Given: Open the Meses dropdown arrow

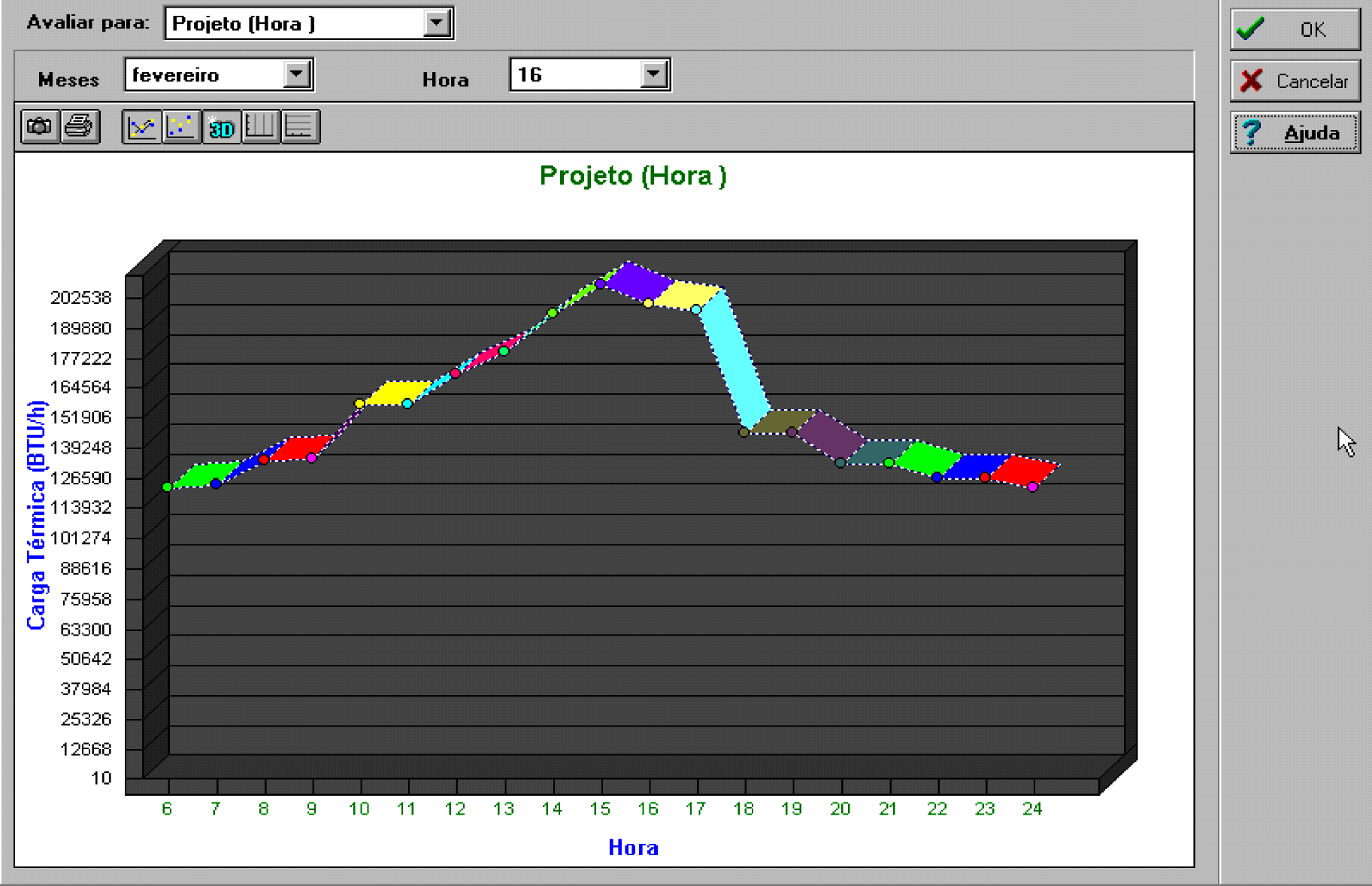Looking at the screenshot, I should pyautogui.click(x=298, y=74).
